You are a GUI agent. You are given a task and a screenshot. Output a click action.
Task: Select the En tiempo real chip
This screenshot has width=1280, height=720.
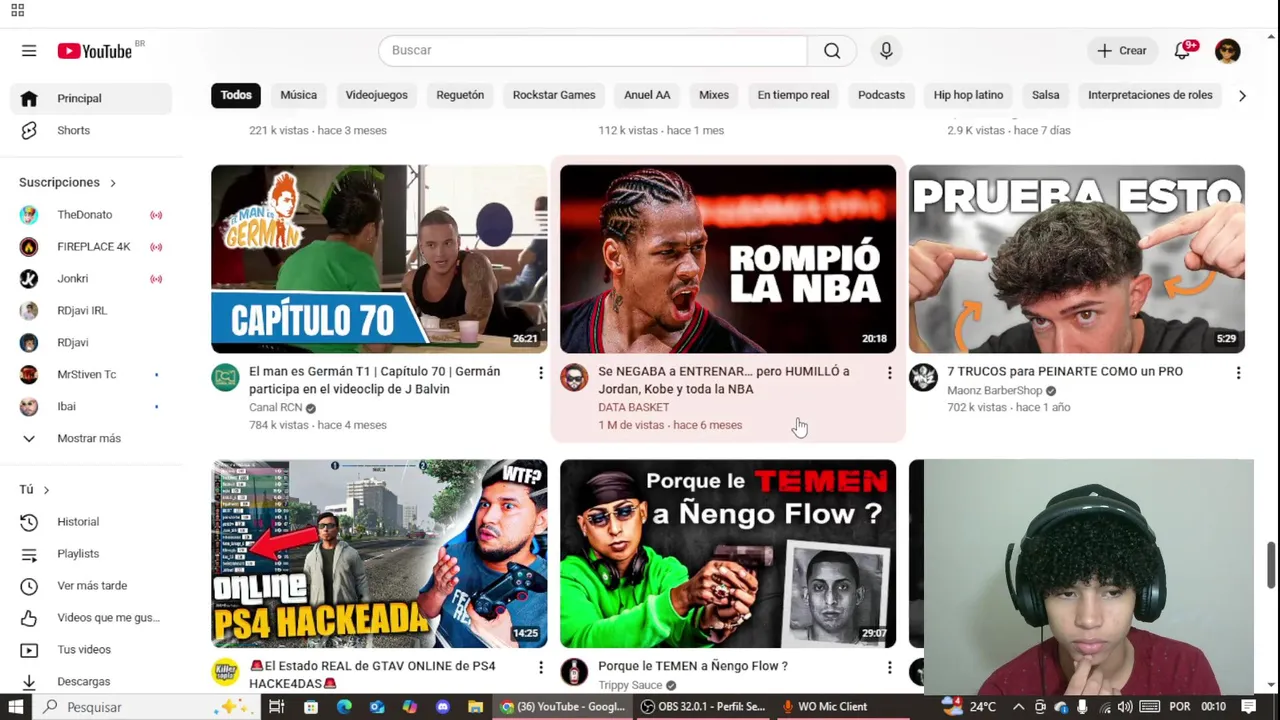coord(793,95)
